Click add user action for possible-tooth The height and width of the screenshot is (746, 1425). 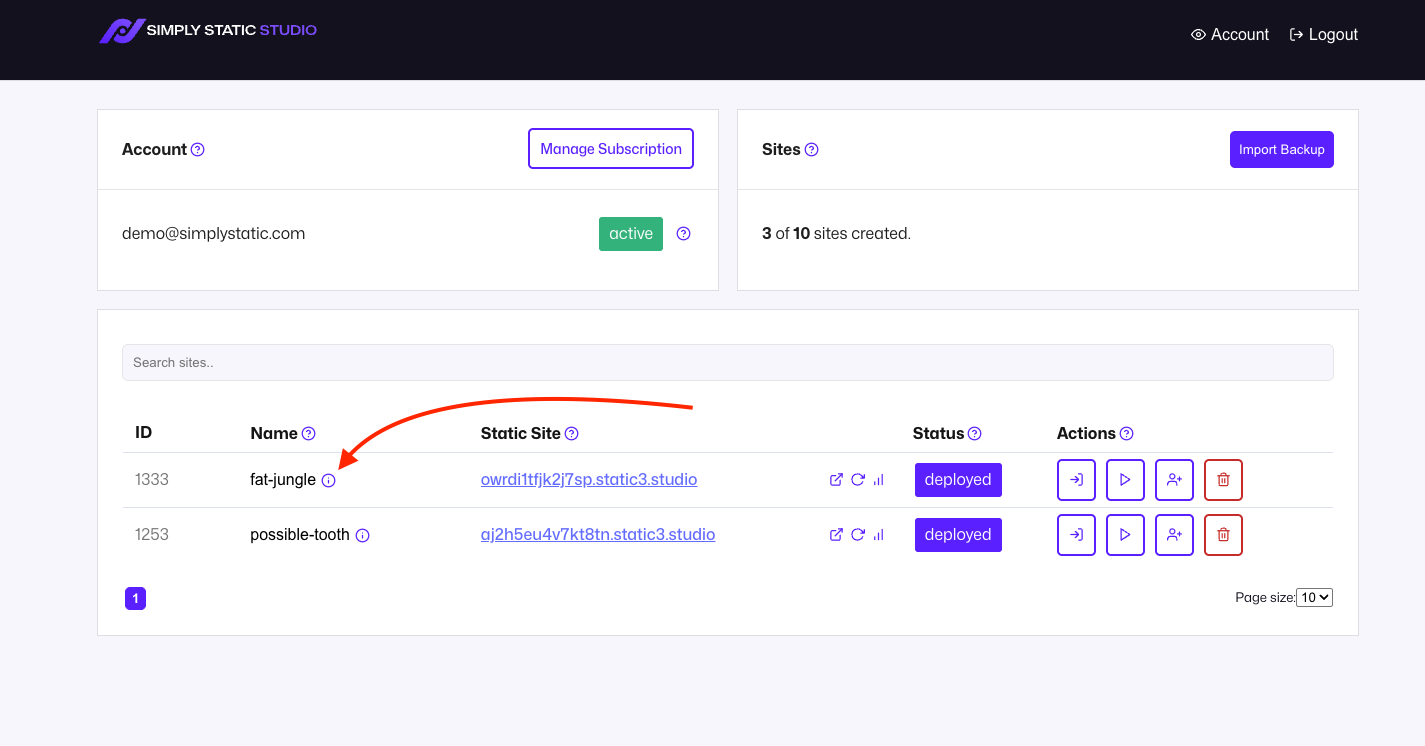pos(1174,535)
